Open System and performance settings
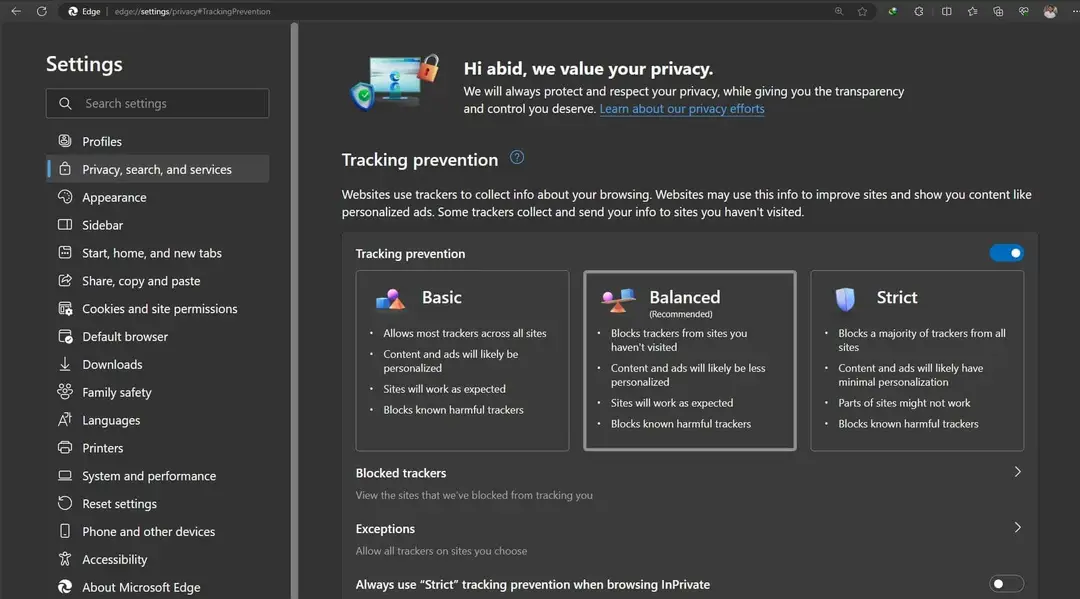The width and height of the screenshot is (1080, 599). coord(158,476)
